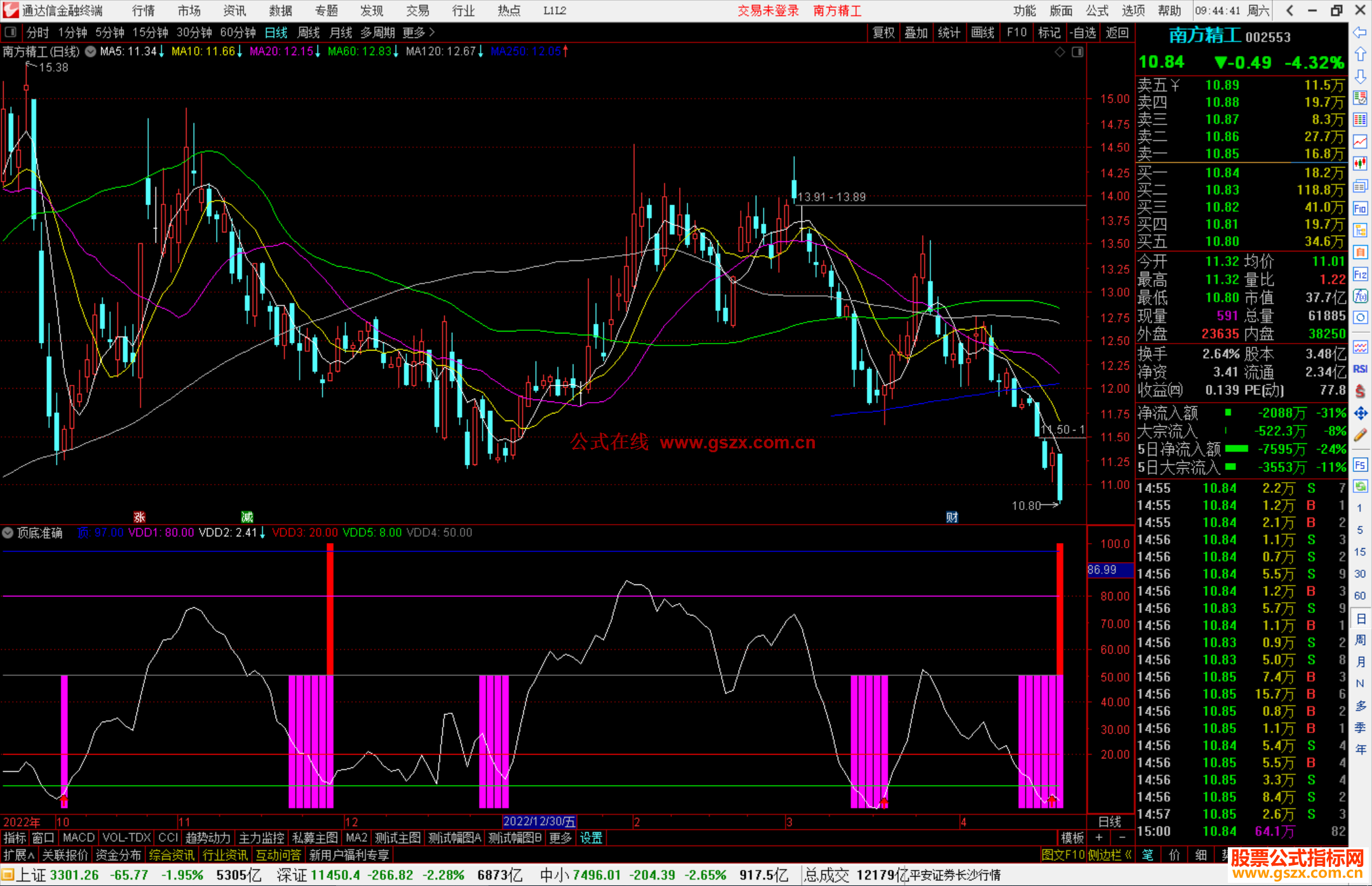Click the candlestick chart sidebar icon
Image resolution: width=1372 pixels, height=886 pixels.
tap(1360, 164)
